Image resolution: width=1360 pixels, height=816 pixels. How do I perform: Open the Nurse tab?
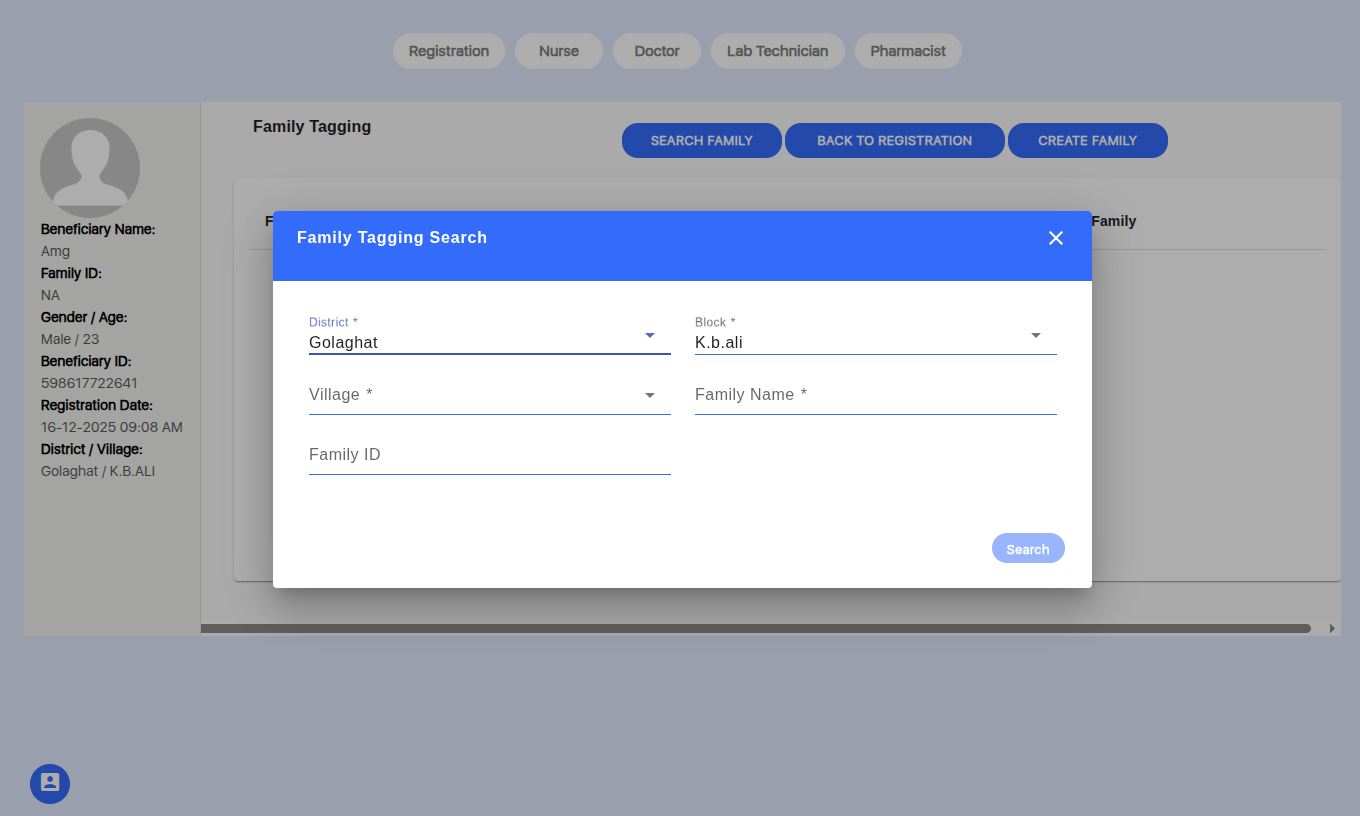coord(559,51)
